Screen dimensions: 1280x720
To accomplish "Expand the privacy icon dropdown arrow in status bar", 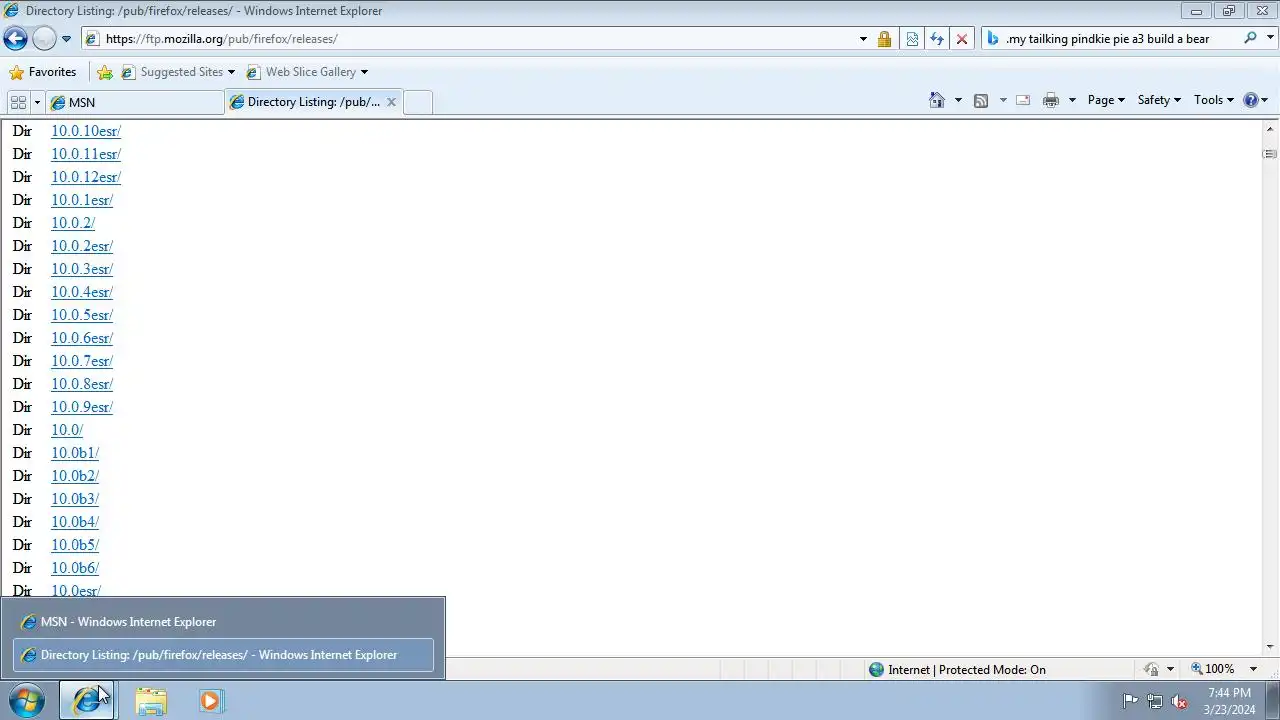I will [1170, 669].
